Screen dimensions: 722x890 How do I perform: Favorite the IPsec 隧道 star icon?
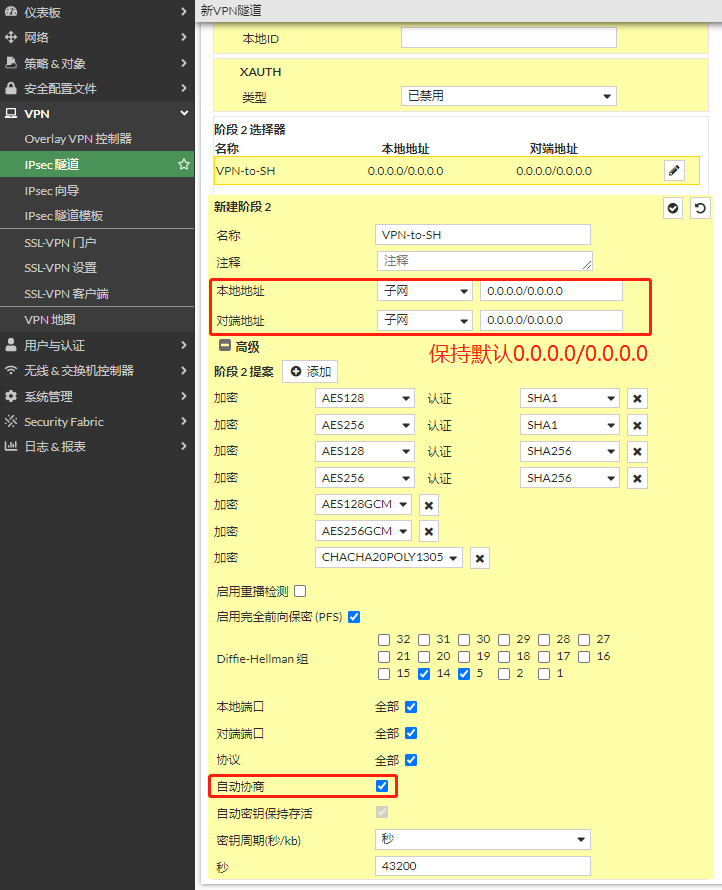coord(183,164)
